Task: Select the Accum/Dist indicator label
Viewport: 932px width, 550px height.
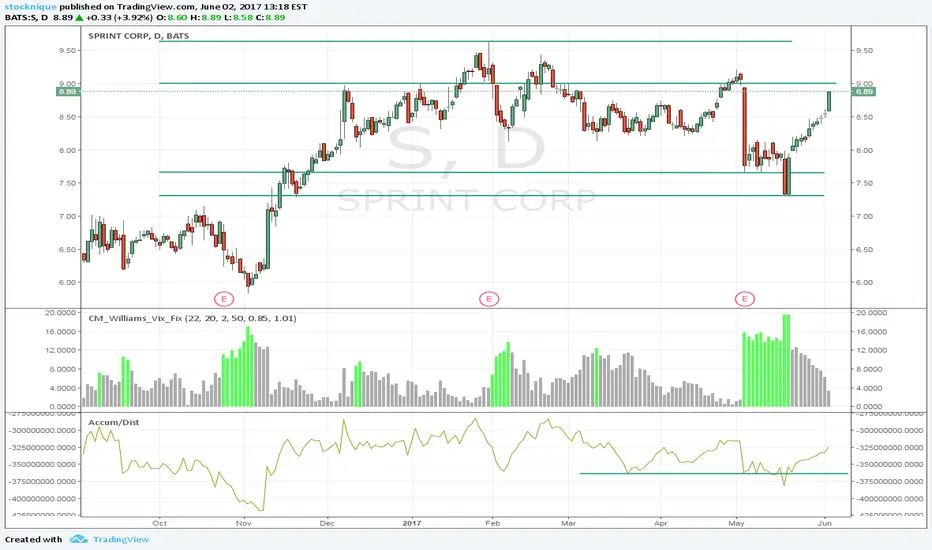Action: pos(114,422)
